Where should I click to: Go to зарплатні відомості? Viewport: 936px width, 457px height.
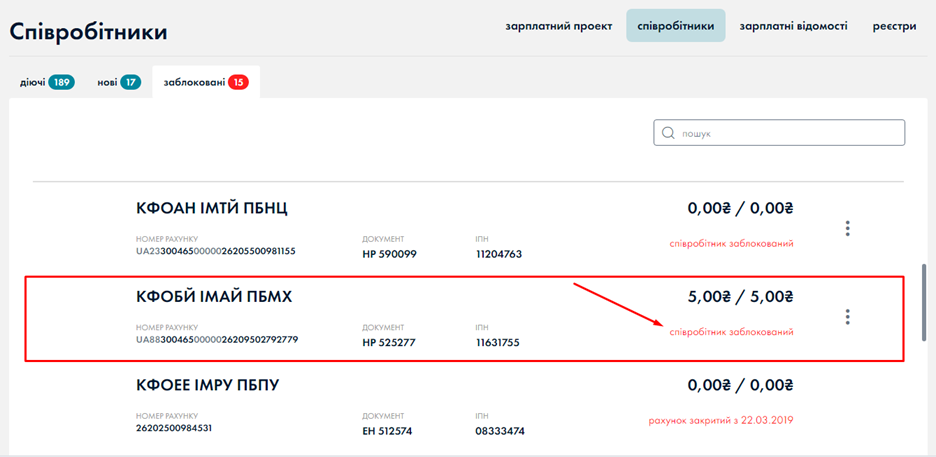click(793, 26)
